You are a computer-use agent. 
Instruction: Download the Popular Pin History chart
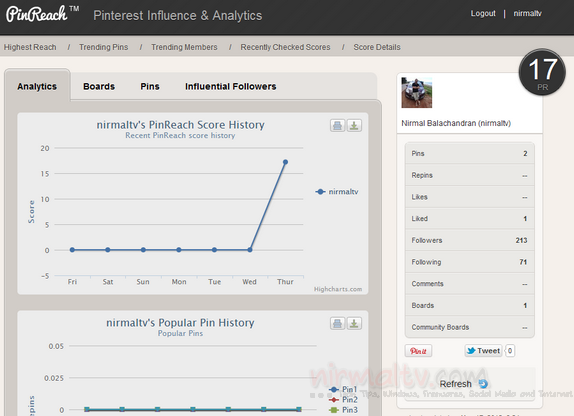(354, 323)
